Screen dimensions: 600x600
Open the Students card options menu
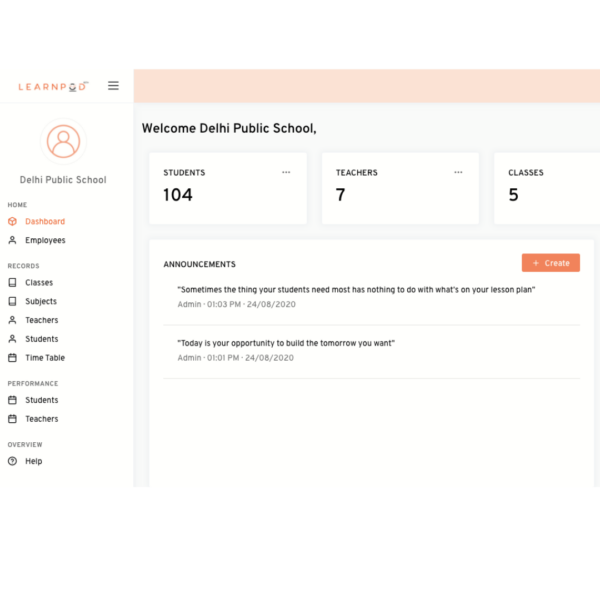click(286, 172)
